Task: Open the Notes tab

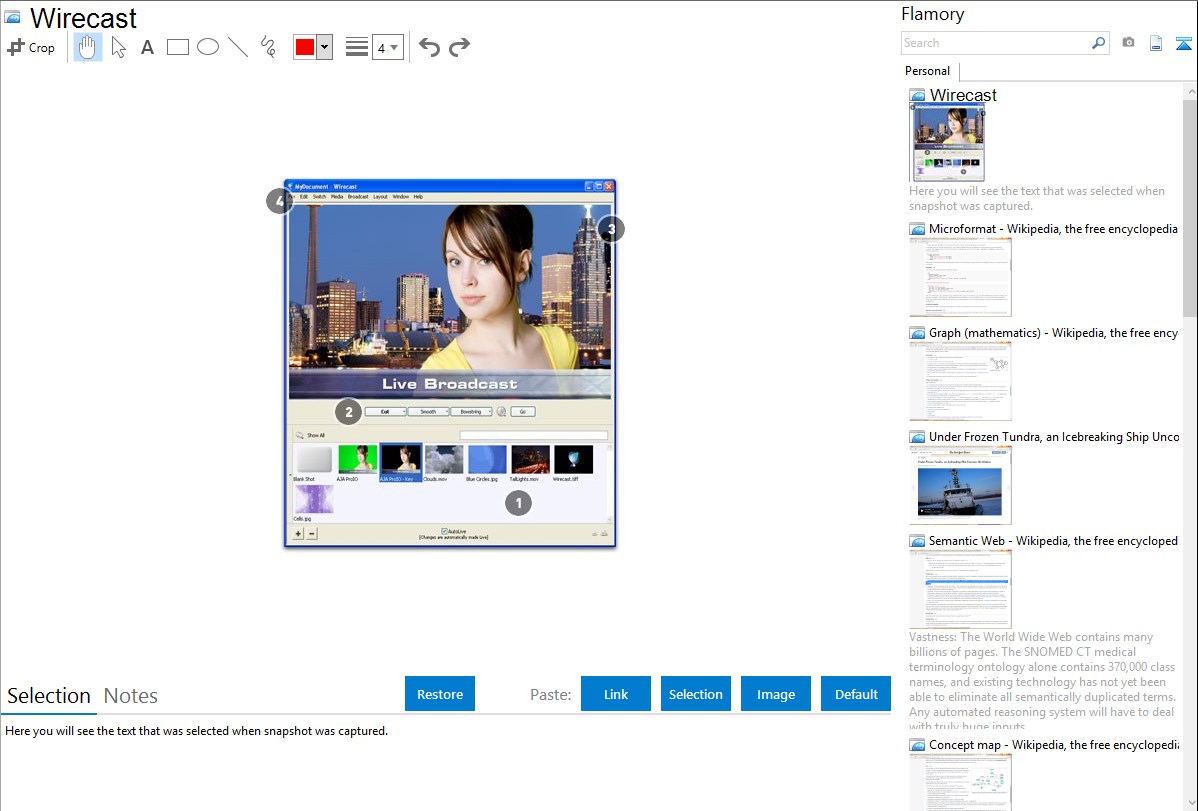Action: (131, 696)
